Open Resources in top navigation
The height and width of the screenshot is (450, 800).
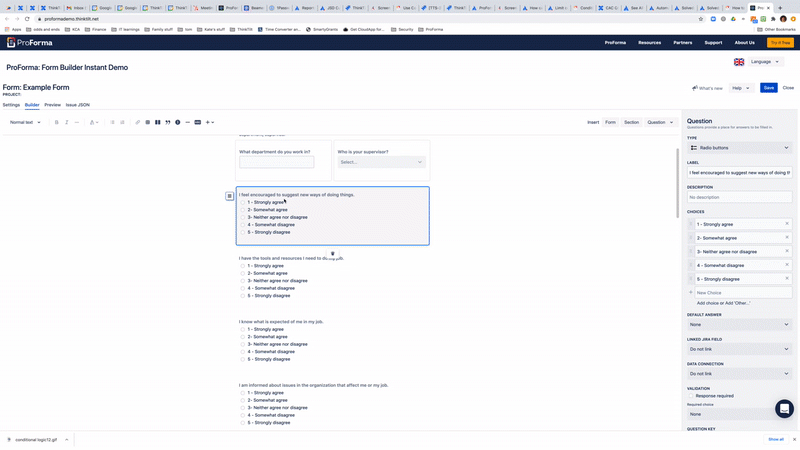pyautogui.click(x=649, y=43)
